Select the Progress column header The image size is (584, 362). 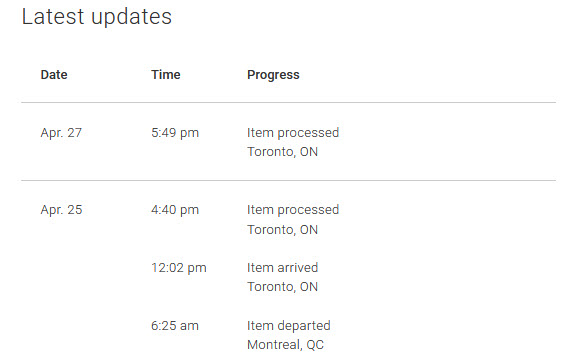[x=273, y=75]
